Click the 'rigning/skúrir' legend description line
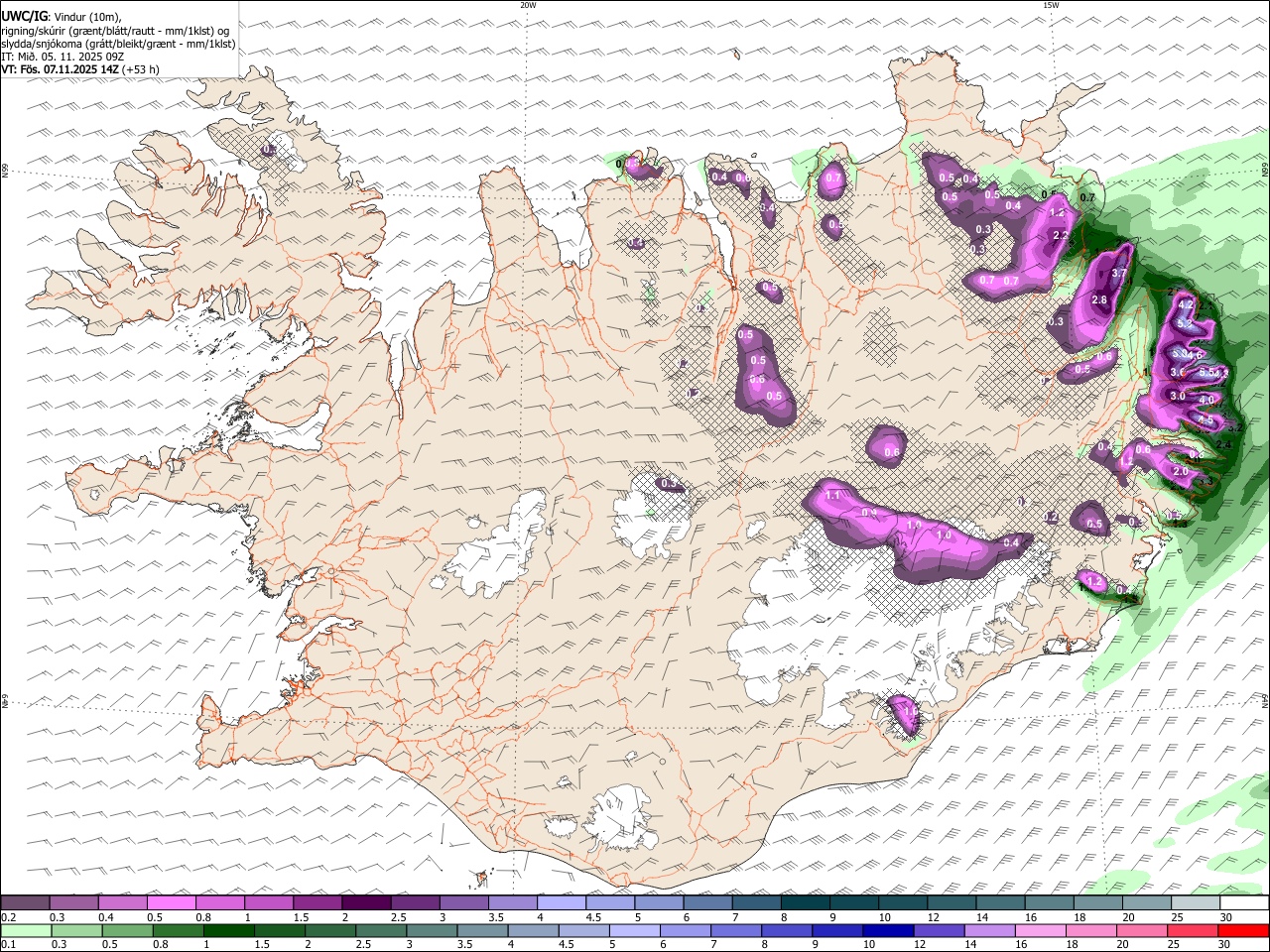The width and height of the screenshot is (1270, 952). pyautogui.click(x=115, y=31)
